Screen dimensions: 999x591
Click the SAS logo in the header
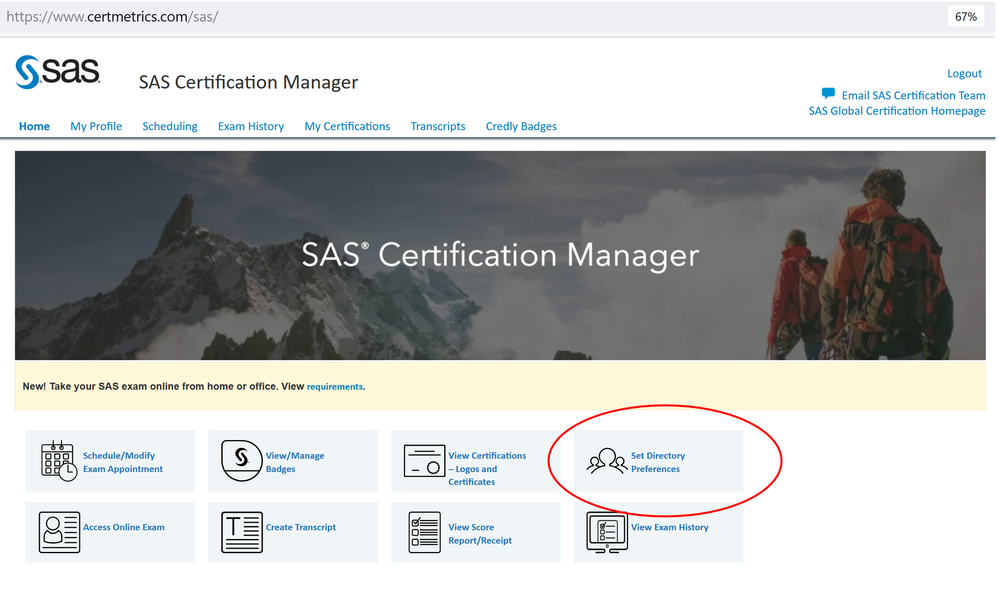[58, 71]
